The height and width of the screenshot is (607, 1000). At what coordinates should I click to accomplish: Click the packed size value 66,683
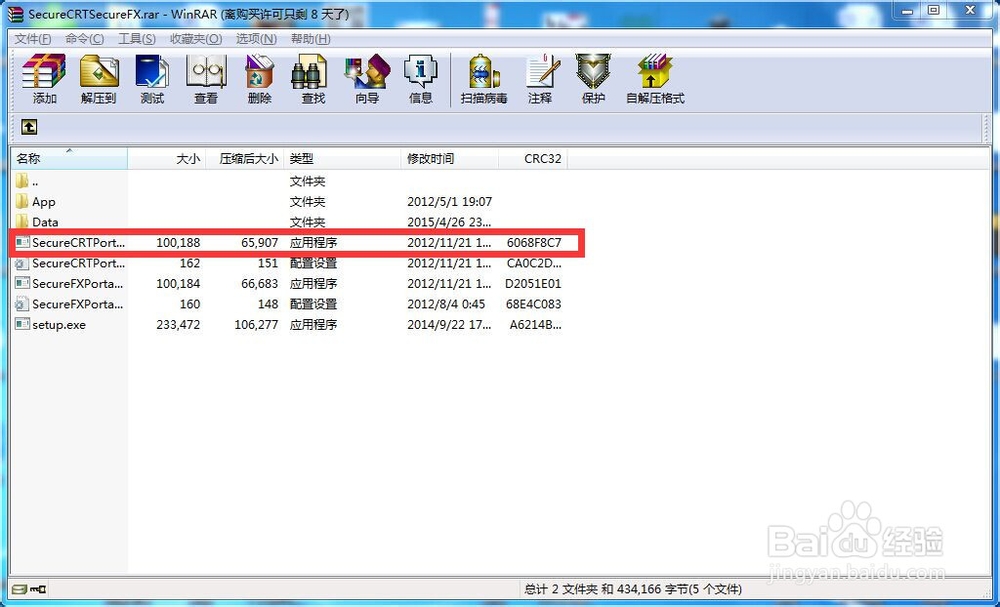[x=260, y=283]
